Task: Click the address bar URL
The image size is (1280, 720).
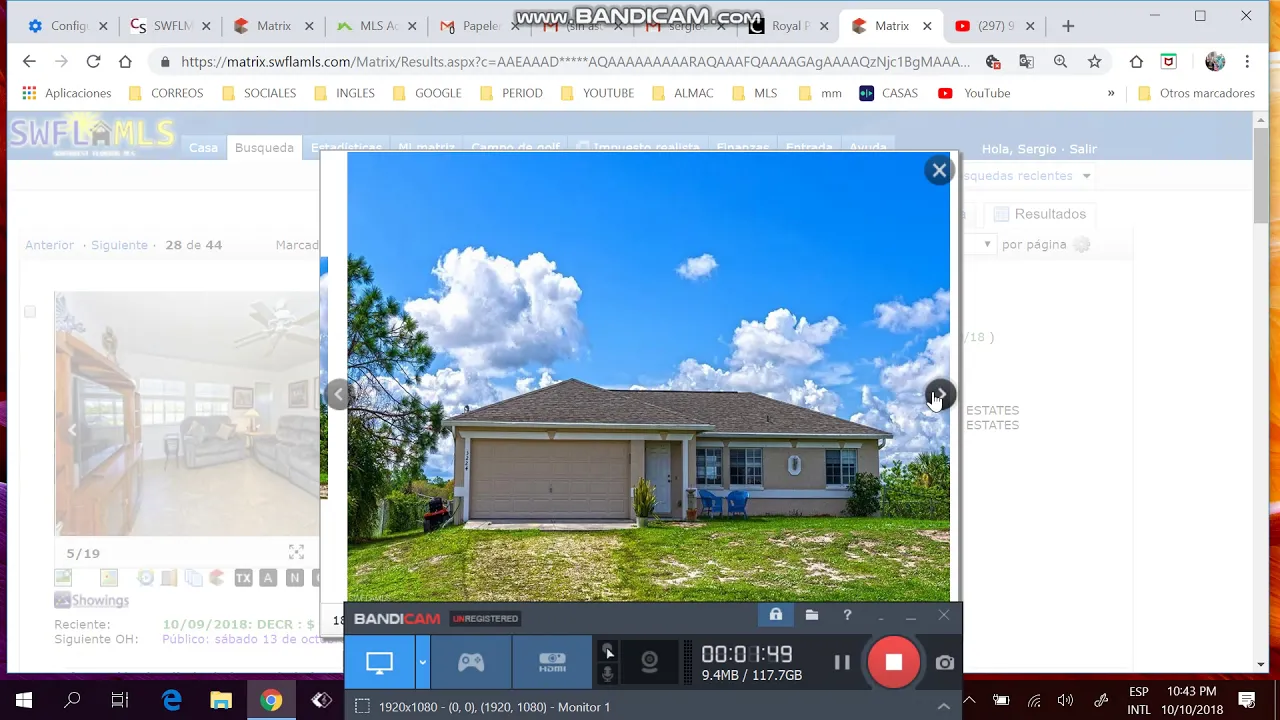Action: [575, 62]
